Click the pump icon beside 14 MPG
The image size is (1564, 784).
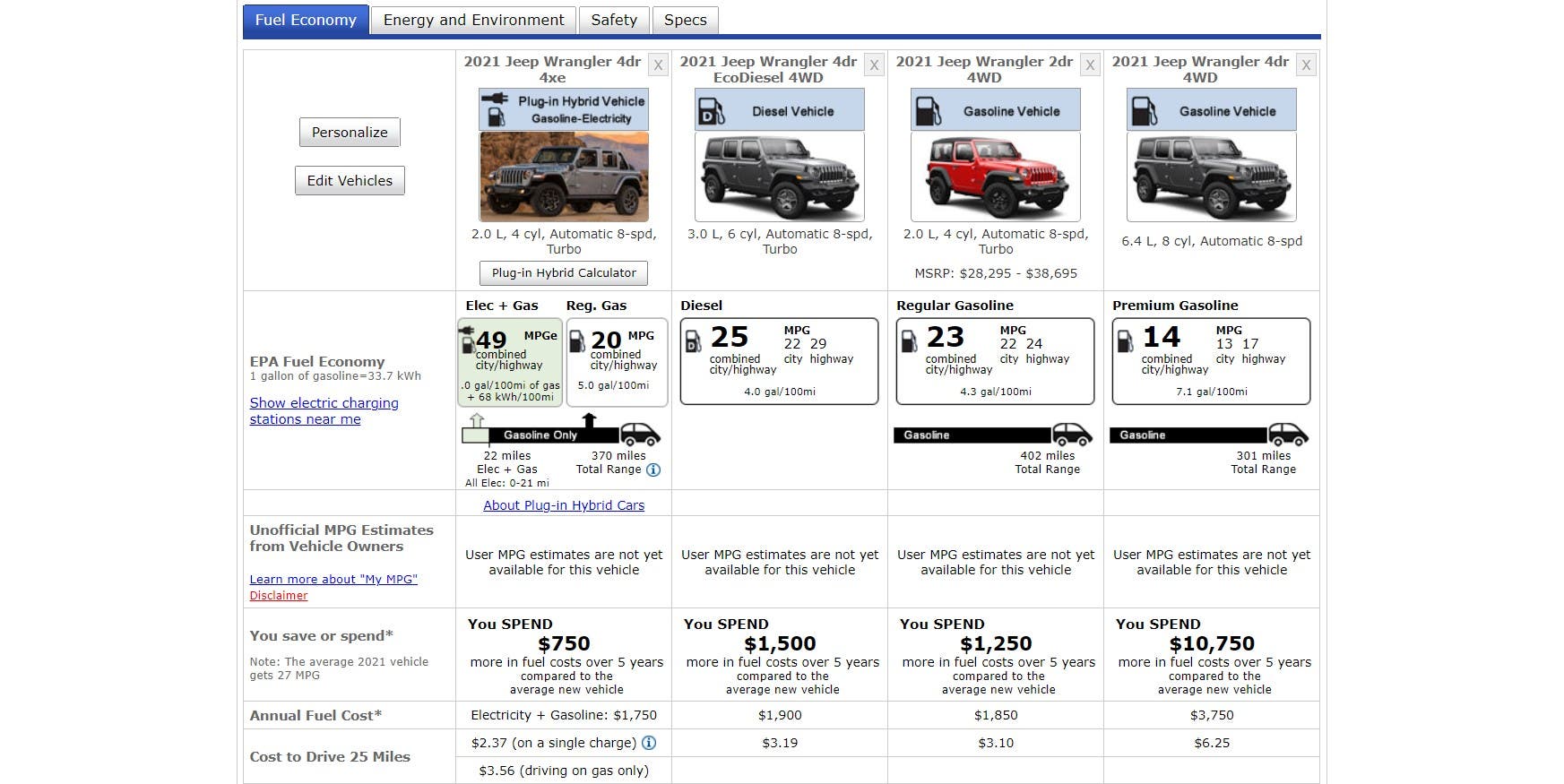click(x=1125, y=340)
